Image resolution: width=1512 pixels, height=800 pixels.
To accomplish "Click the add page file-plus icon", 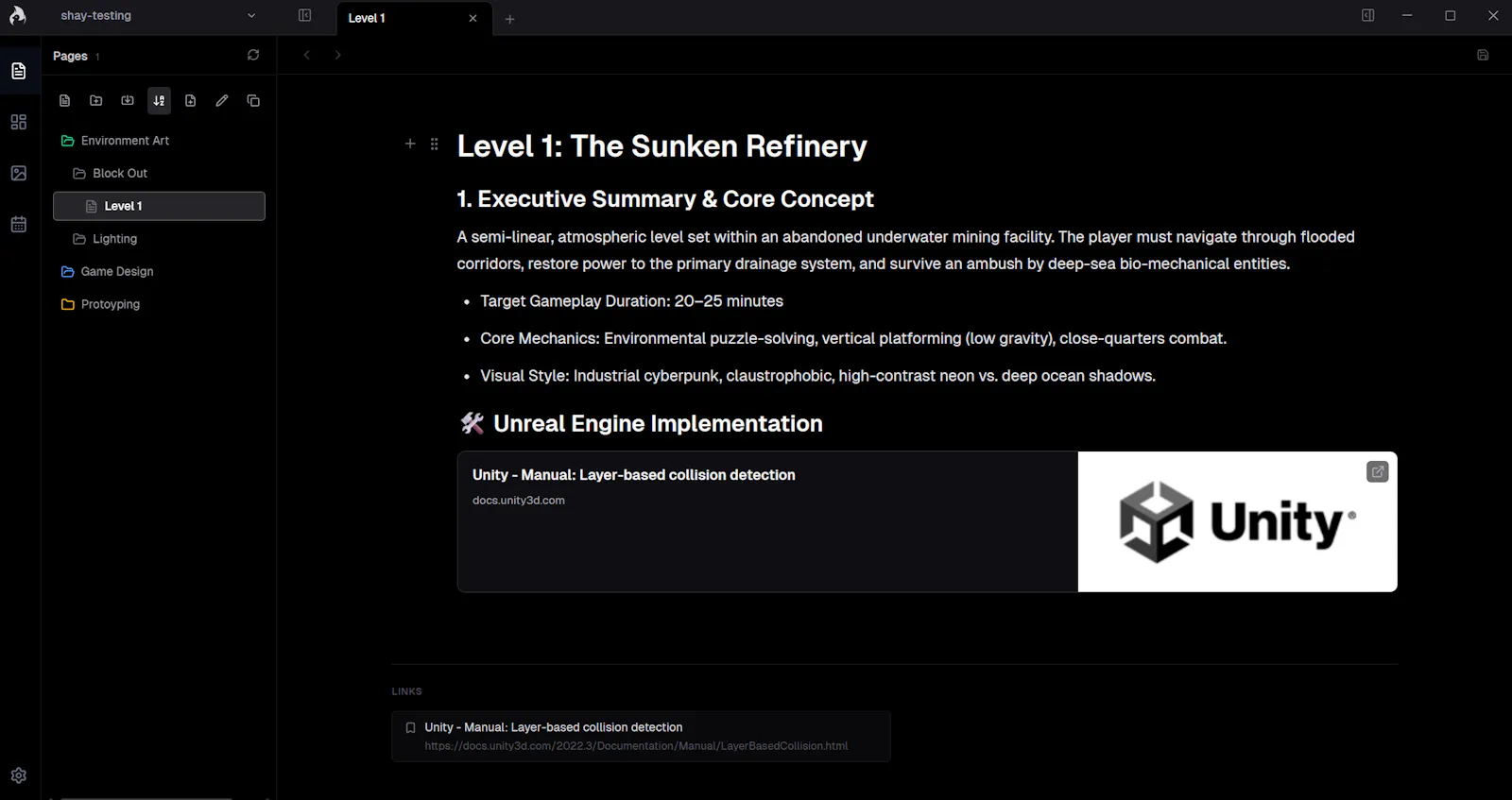I will point(191,100).
